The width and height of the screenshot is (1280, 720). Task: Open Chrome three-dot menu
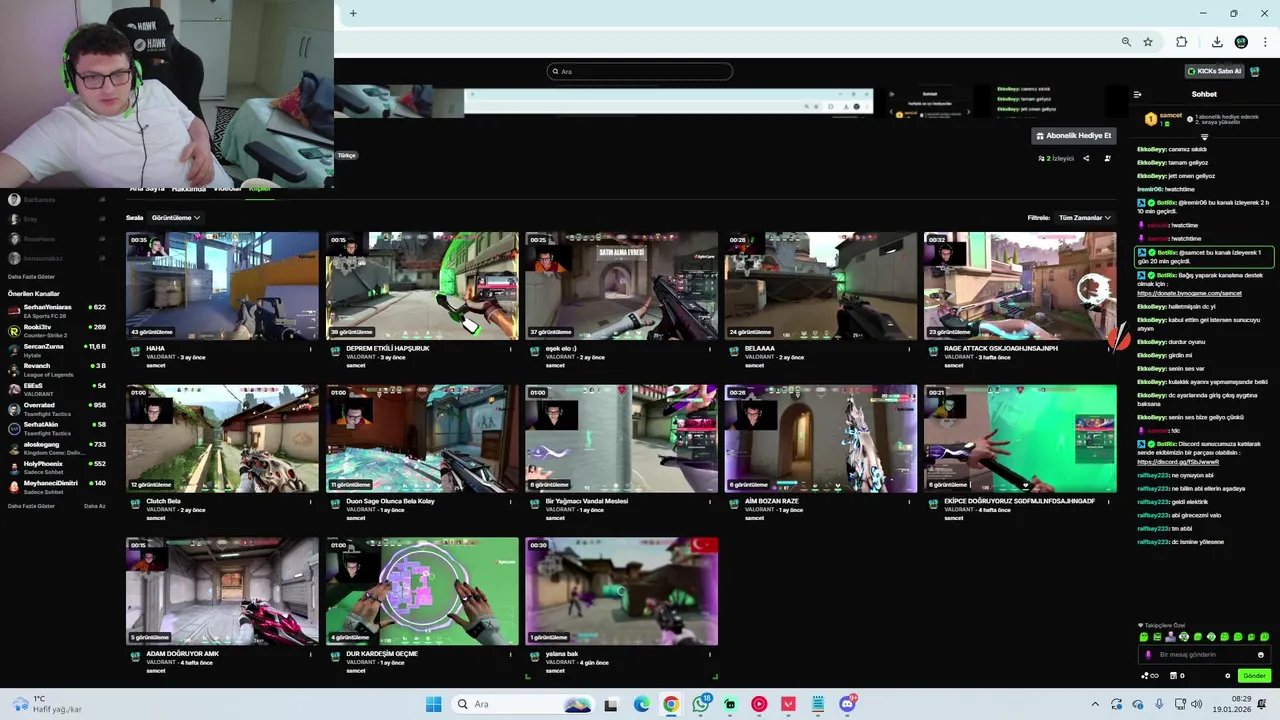click(1265, 42)
